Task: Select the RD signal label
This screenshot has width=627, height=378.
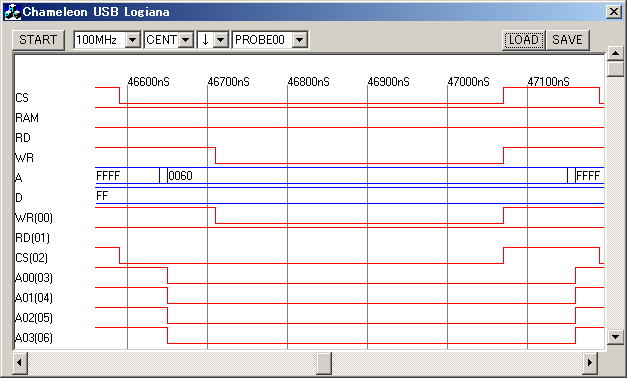Action: 23,138
